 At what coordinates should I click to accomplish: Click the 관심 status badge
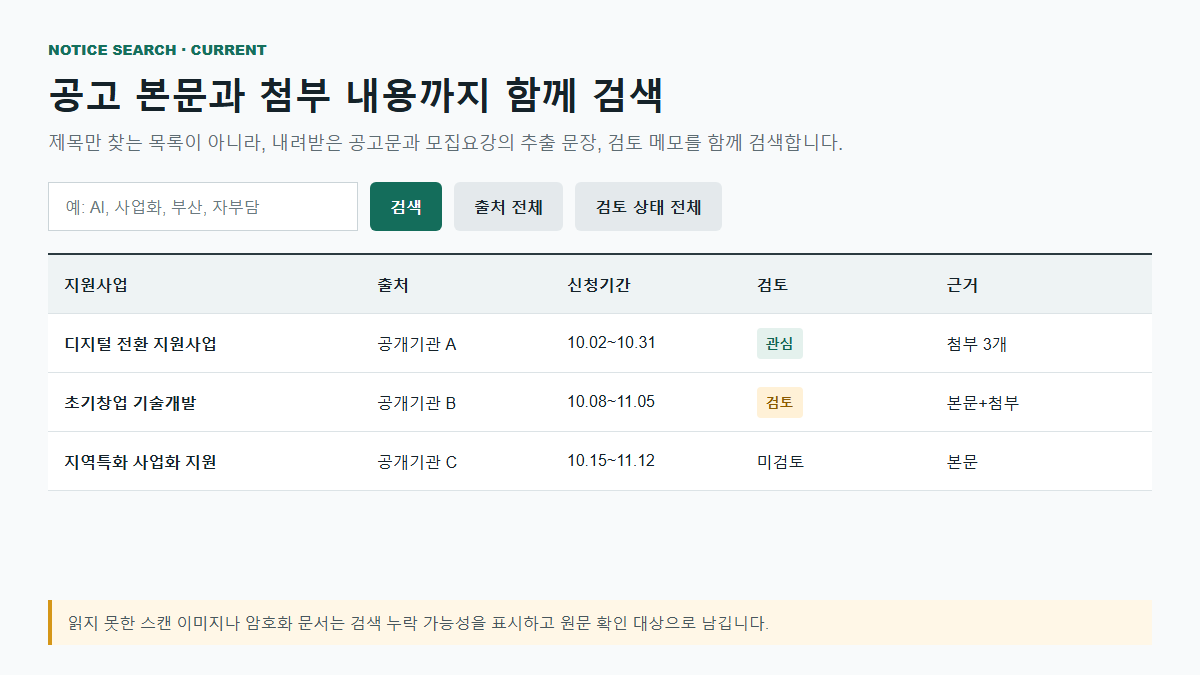780,343
